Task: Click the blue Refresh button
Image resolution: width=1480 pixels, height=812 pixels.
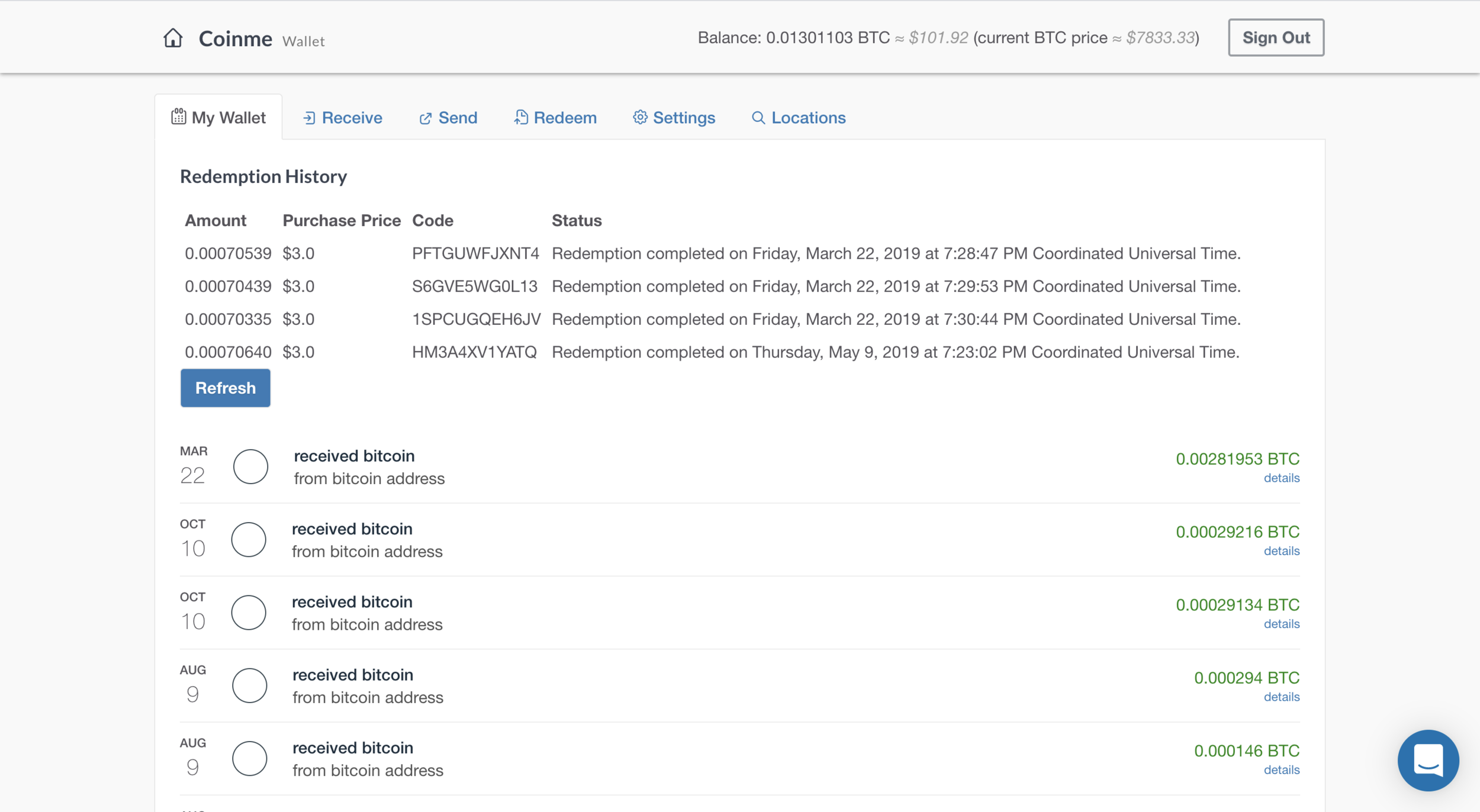Action: pos(225,388)
